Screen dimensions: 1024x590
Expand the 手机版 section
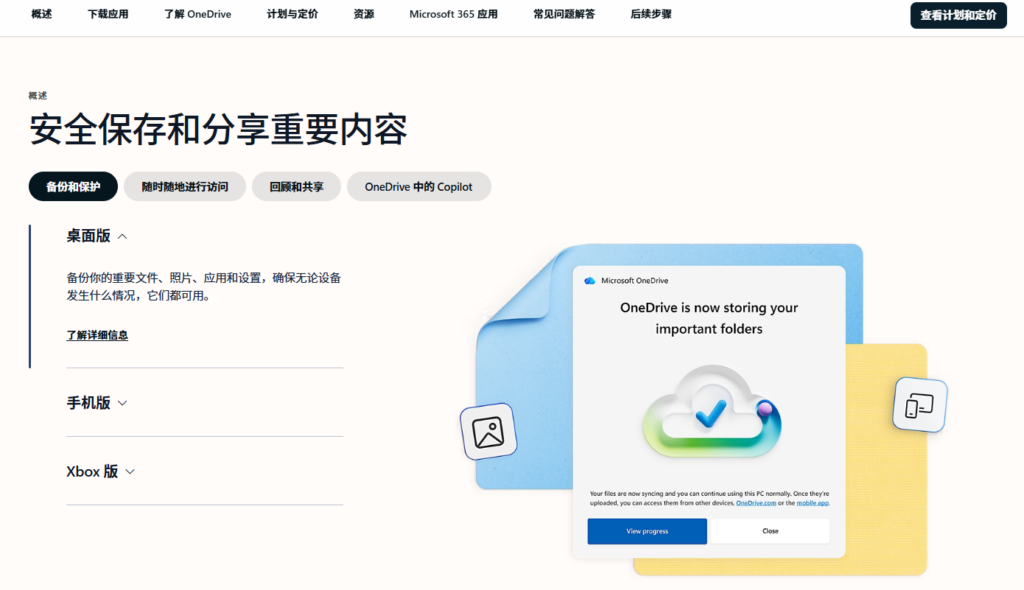point(97,402)
